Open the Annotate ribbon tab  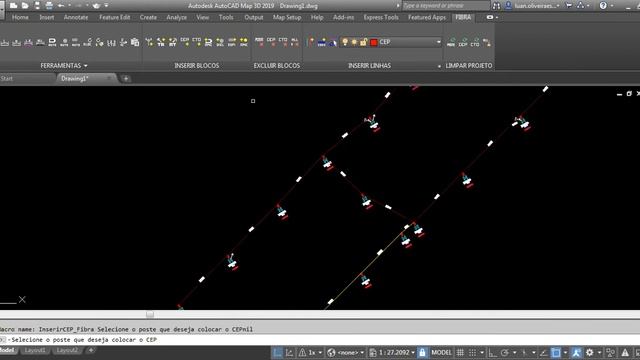76,17
